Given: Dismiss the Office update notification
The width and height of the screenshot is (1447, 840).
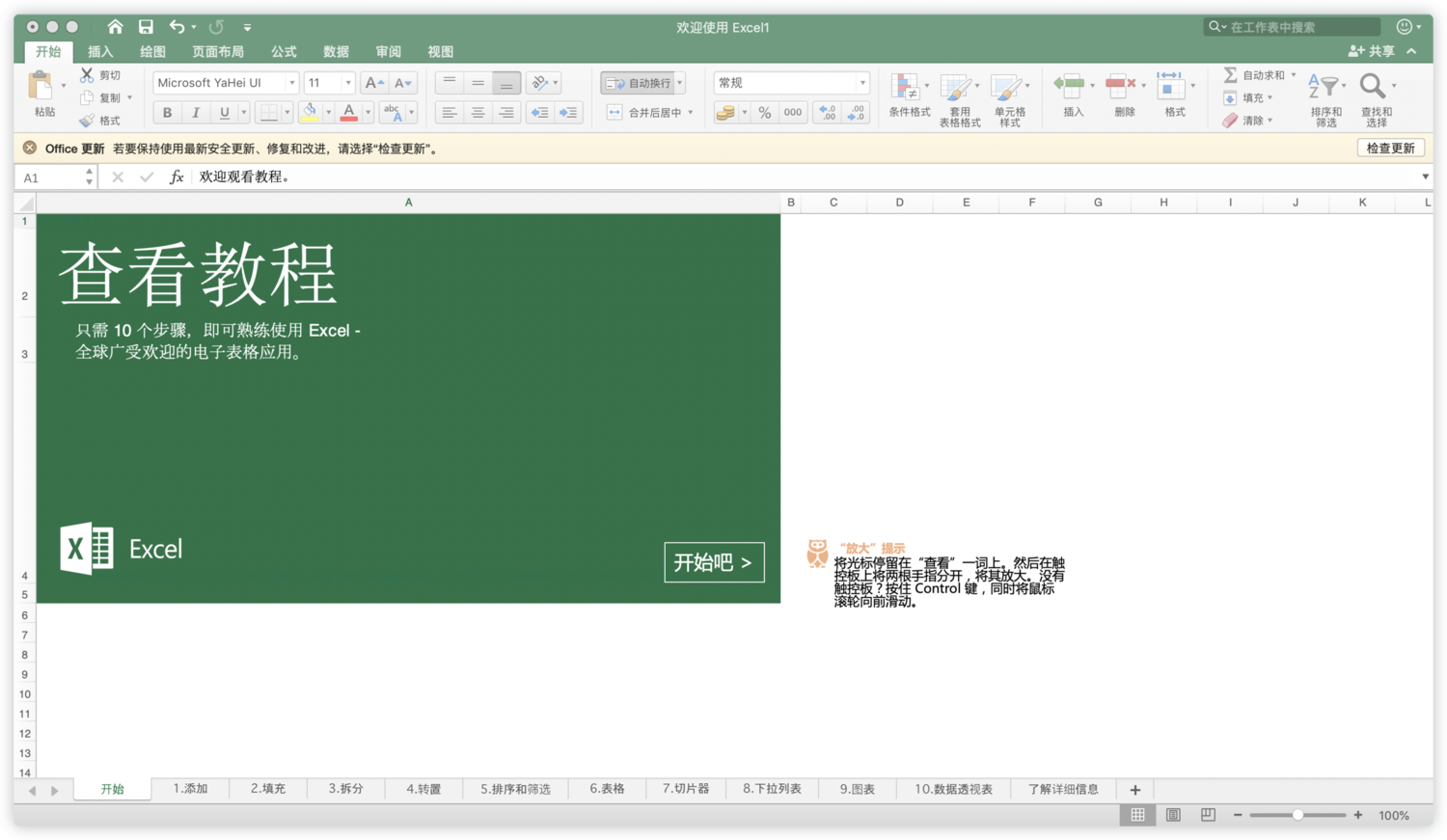Looking at the screenshot, I should (30, 148).
